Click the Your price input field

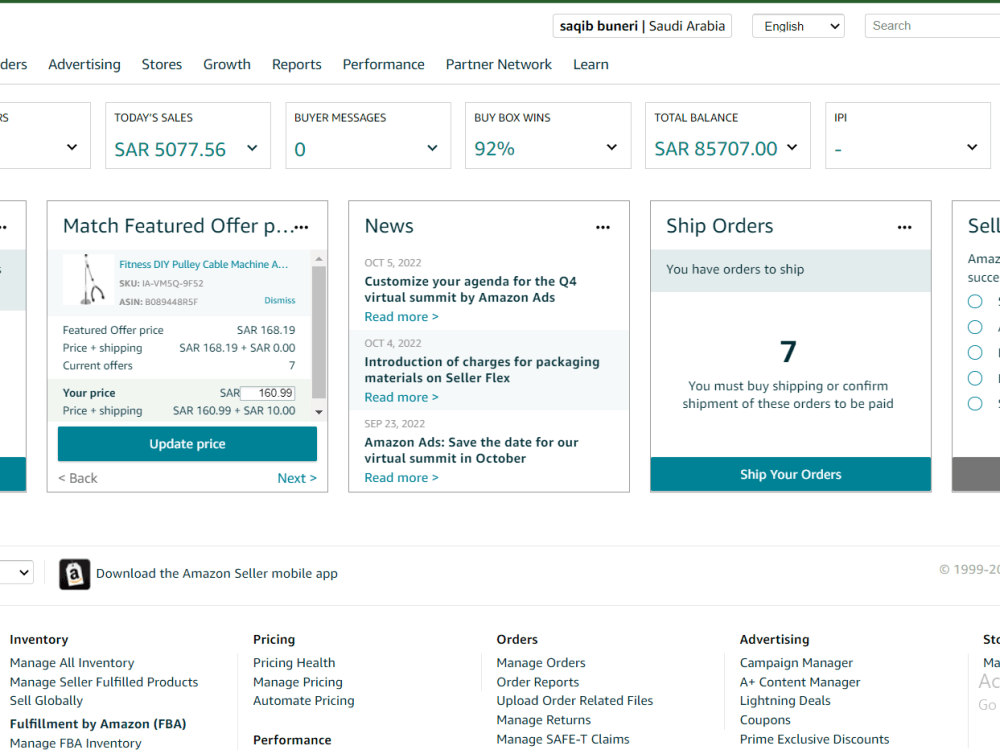tap(267, 393)
